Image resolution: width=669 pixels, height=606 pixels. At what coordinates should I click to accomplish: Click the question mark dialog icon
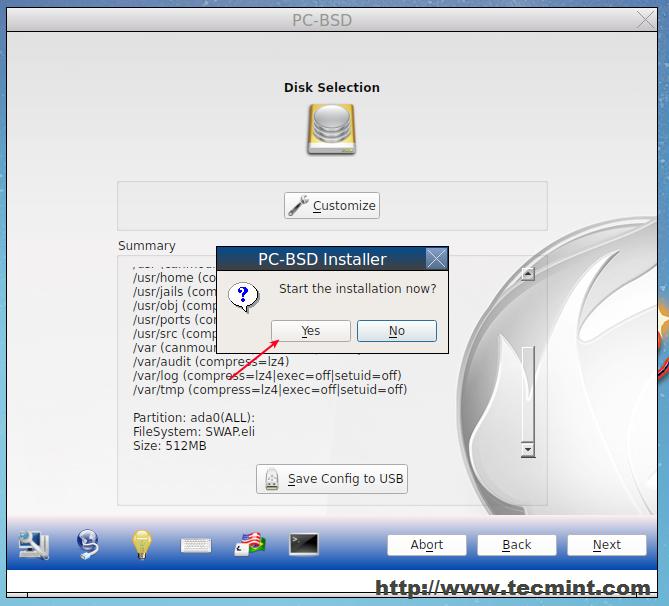243,297
